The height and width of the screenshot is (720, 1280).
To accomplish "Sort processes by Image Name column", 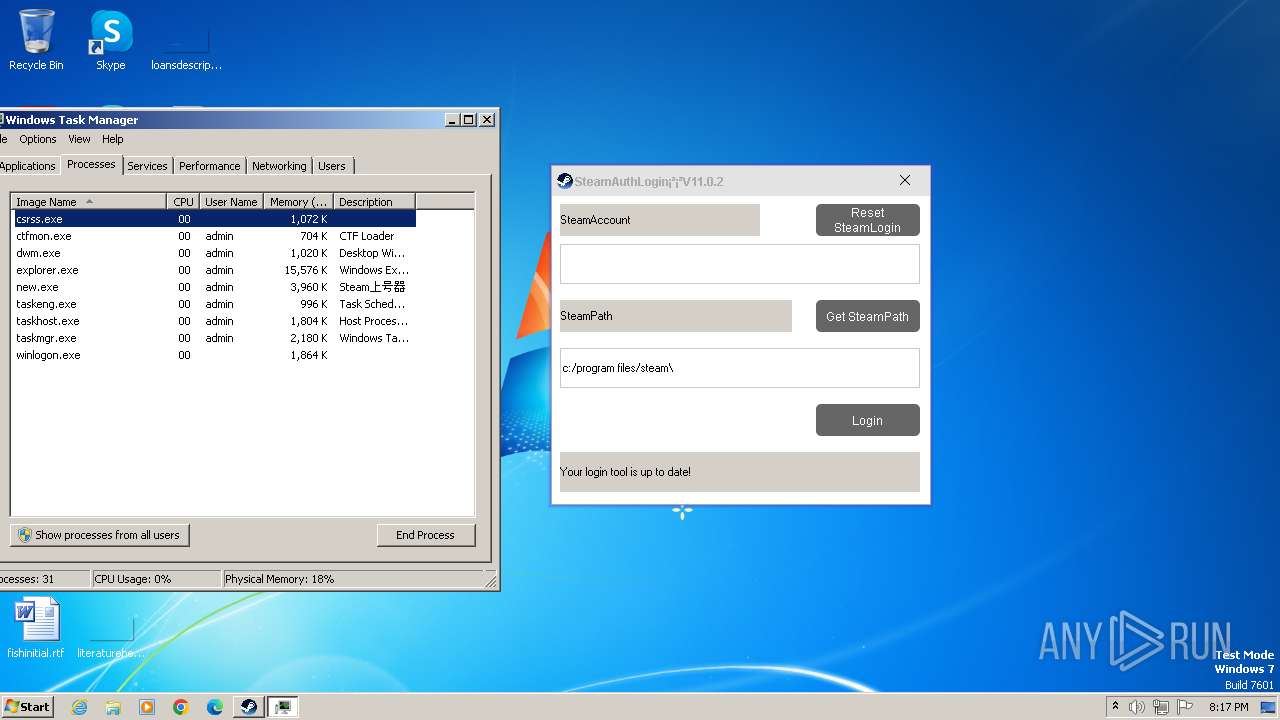I will click(x=89, y=201).
